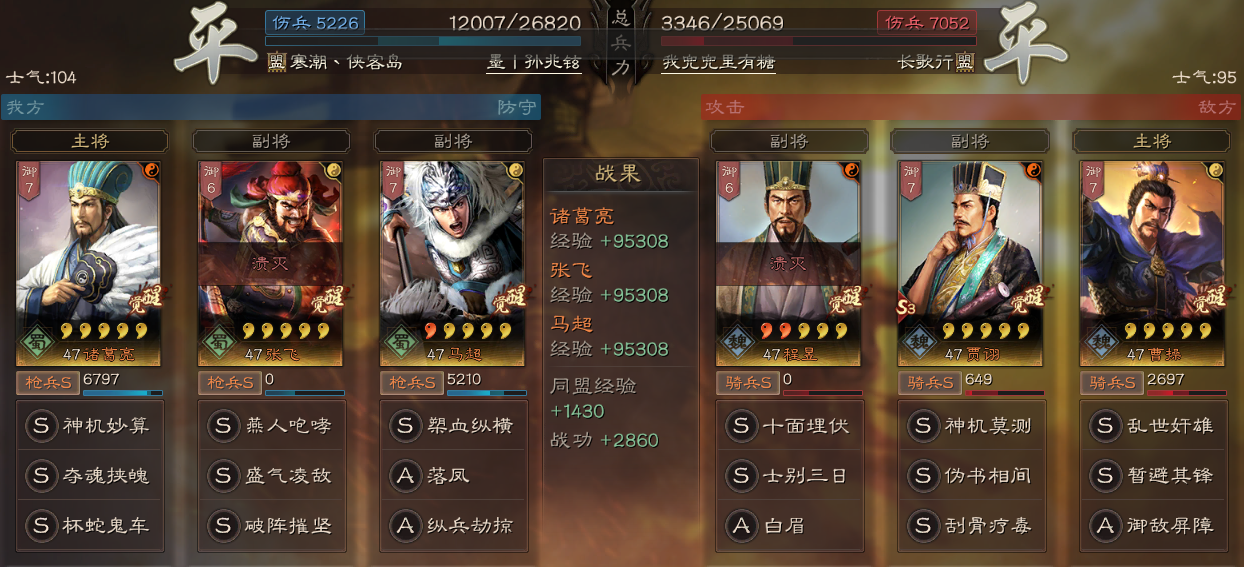Image resolution: width=1244 pixels, height=567 pixels.
Task: Select the 御敌屏障 skill
Action: point(1152,526)
